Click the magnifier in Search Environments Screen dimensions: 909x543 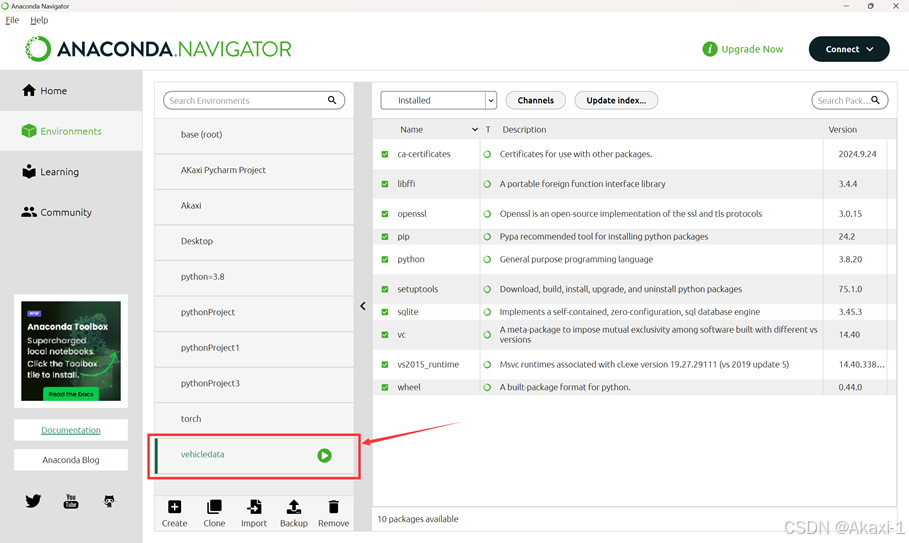(332, 100)
